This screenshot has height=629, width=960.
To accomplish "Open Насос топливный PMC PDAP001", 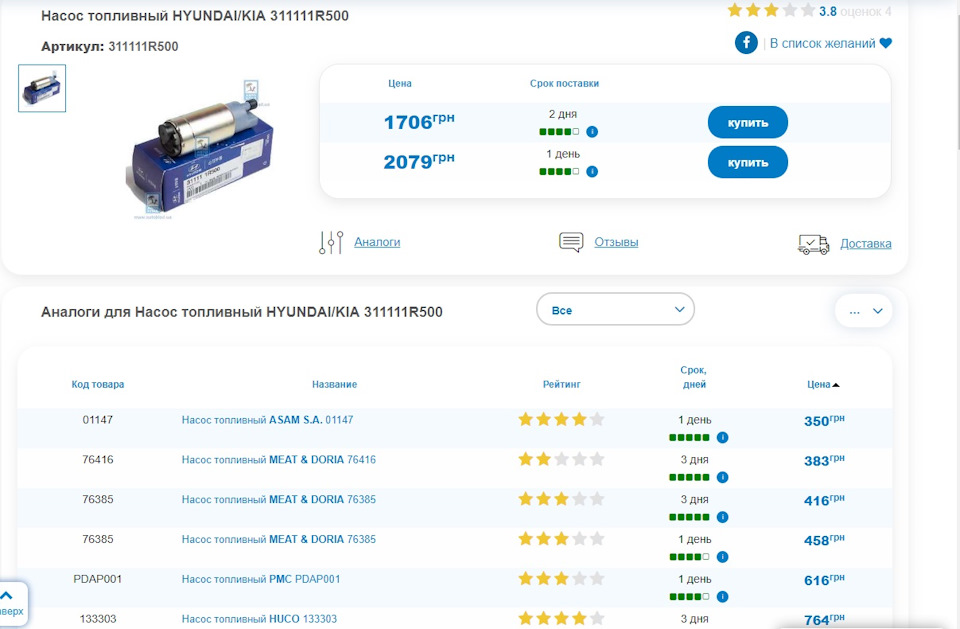I will point(261,579).
